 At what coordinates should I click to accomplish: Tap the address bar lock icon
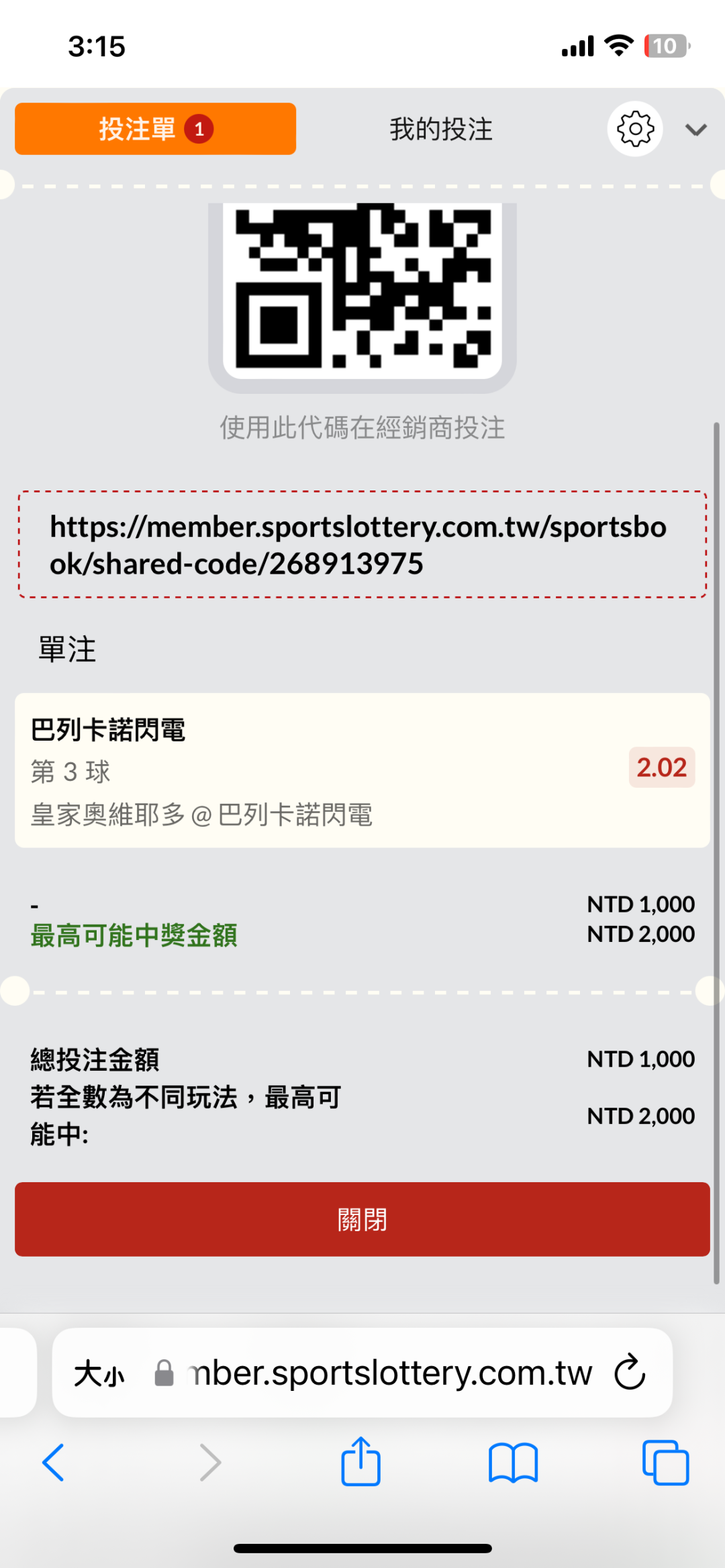[164, 1373]
